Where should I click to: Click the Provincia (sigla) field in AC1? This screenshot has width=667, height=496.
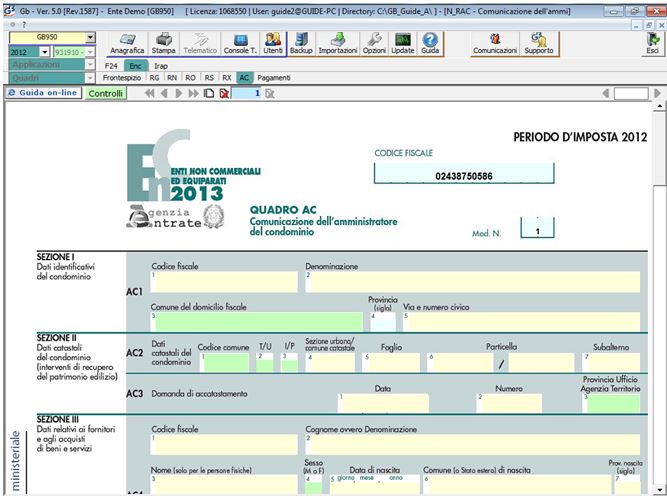(383, 322)
